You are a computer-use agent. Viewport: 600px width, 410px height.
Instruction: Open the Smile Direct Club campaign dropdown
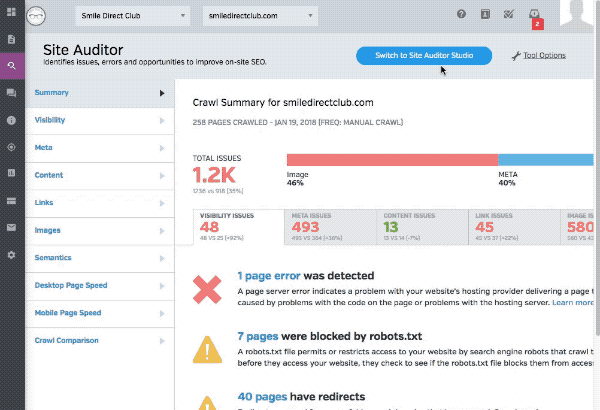(x=133, y=16)
